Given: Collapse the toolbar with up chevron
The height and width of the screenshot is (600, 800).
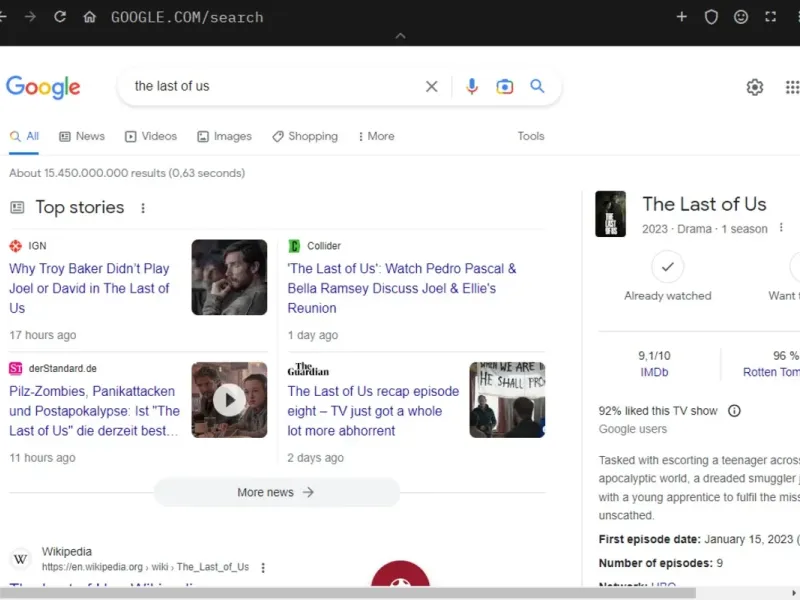Looking at the screenshot, I should point(400,36).
